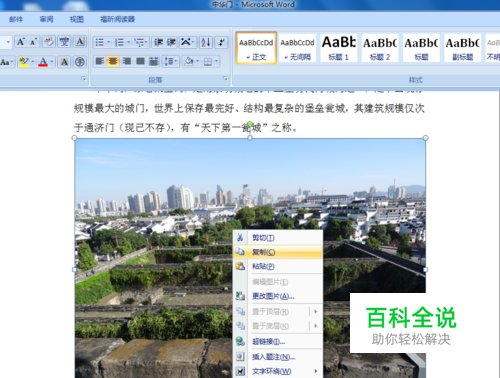Open the 福昕阅读器 ribbon tab
500x378 pixels.
point(117,19)
